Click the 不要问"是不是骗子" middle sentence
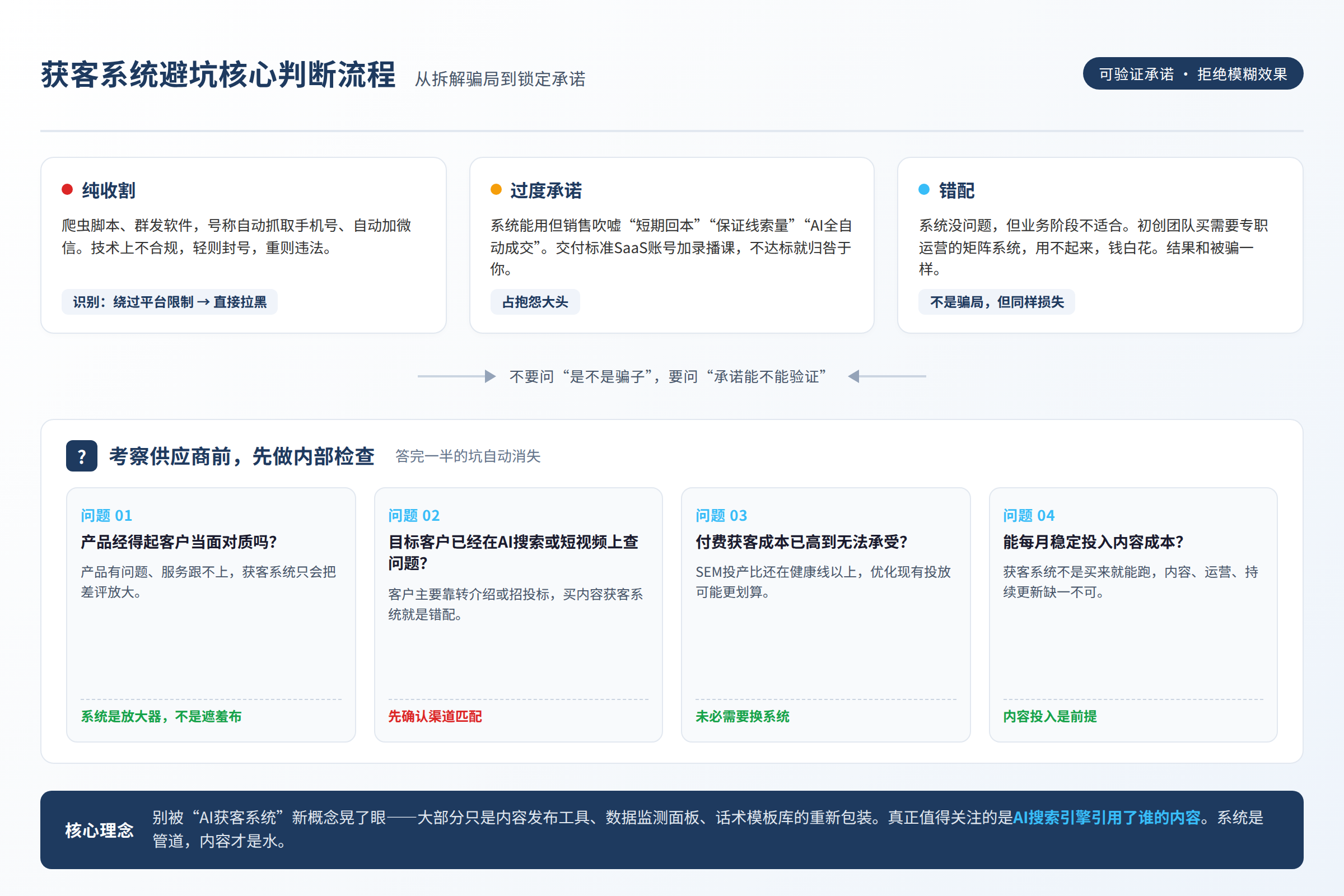Viewport: 1344px width, 896px height. [x=669, y=376]
